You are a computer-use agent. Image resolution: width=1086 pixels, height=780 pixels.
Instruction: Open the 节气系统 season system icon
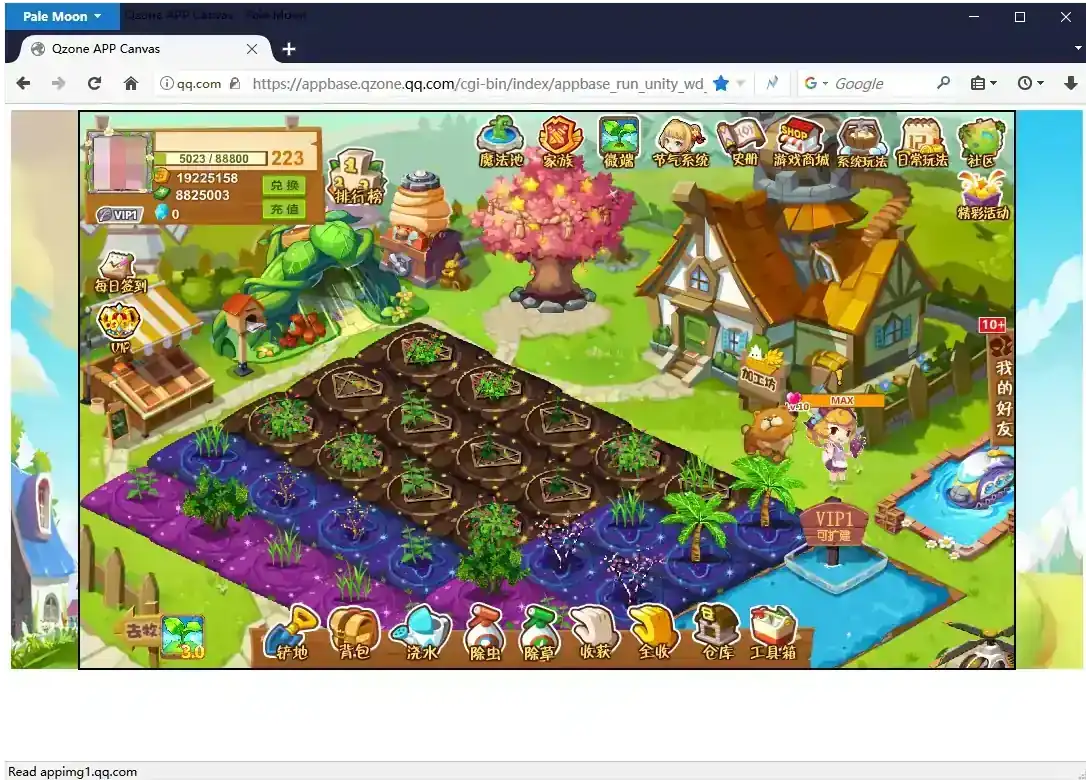point(680,141)
